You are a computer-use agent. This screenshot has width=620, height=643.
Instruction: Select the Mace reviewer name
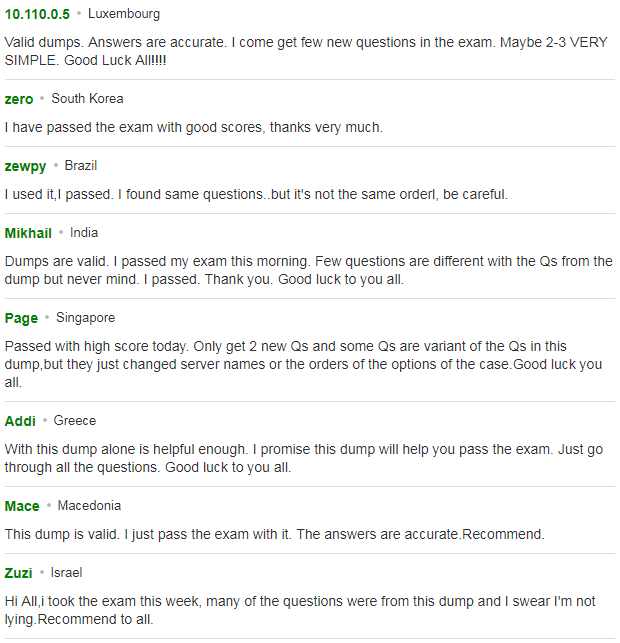coord(22,506)
